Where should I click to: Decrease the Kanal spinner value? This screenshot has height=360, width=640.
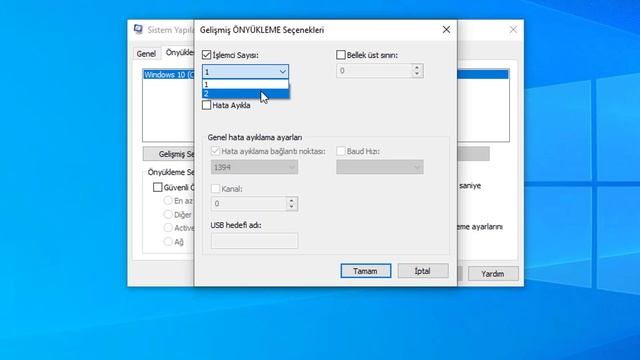point(291,207)
